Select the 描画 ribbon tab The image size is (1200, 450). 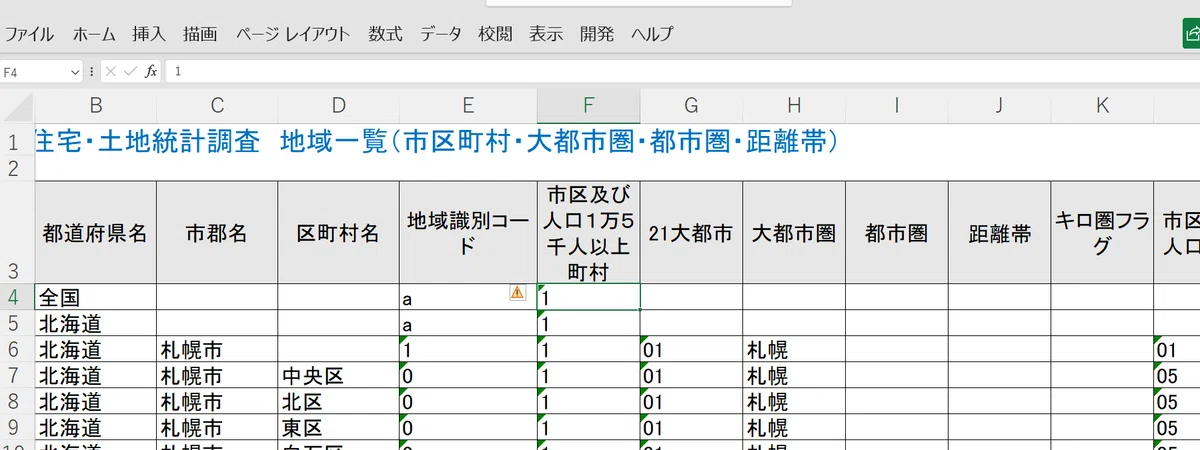[x=200, y=34]
